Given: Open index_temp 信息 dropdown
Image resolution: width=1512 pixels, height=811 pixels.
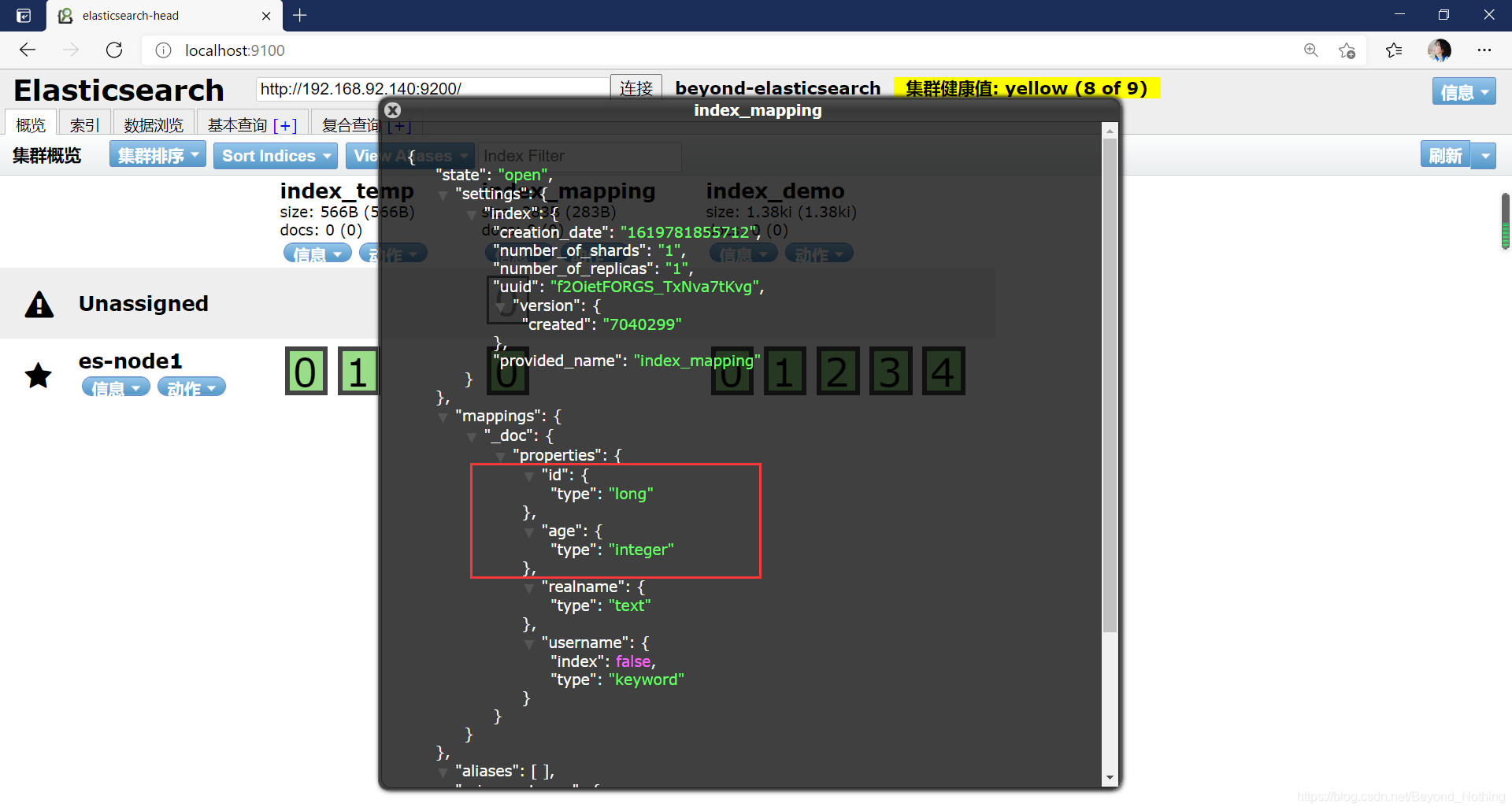Looking at the screenshot, I should click(x=317, y=254).
